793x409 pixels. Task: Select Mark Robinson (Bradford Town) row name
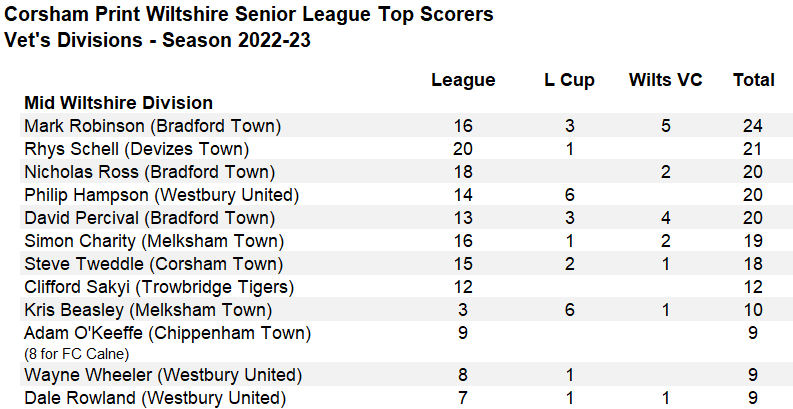point(153,126)
